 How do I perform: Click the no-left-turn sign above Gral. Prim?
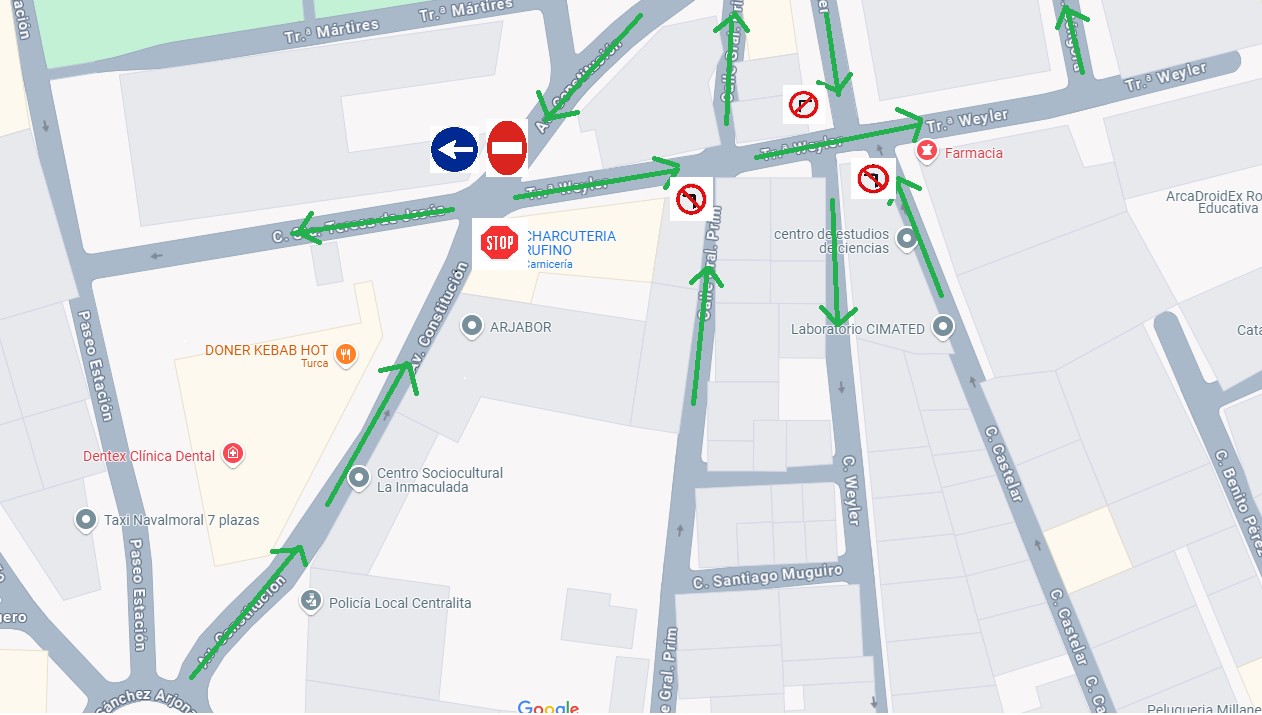point(691,199)
